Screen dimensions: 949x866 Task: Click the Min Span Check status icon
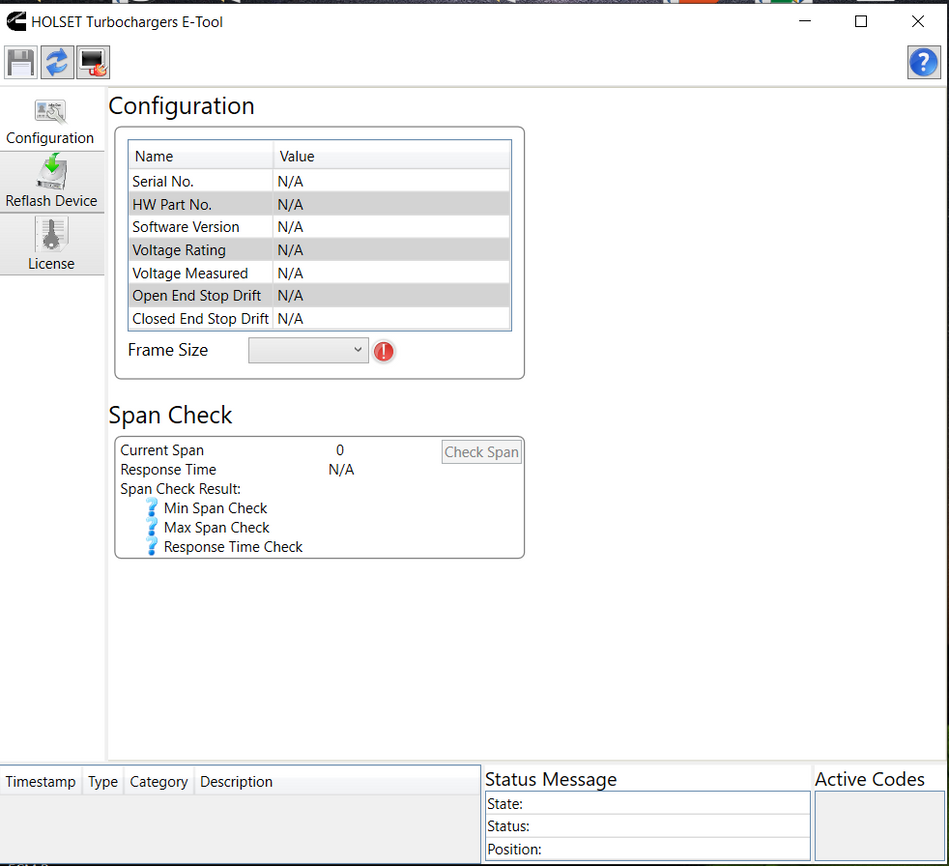tap(152, 508)
